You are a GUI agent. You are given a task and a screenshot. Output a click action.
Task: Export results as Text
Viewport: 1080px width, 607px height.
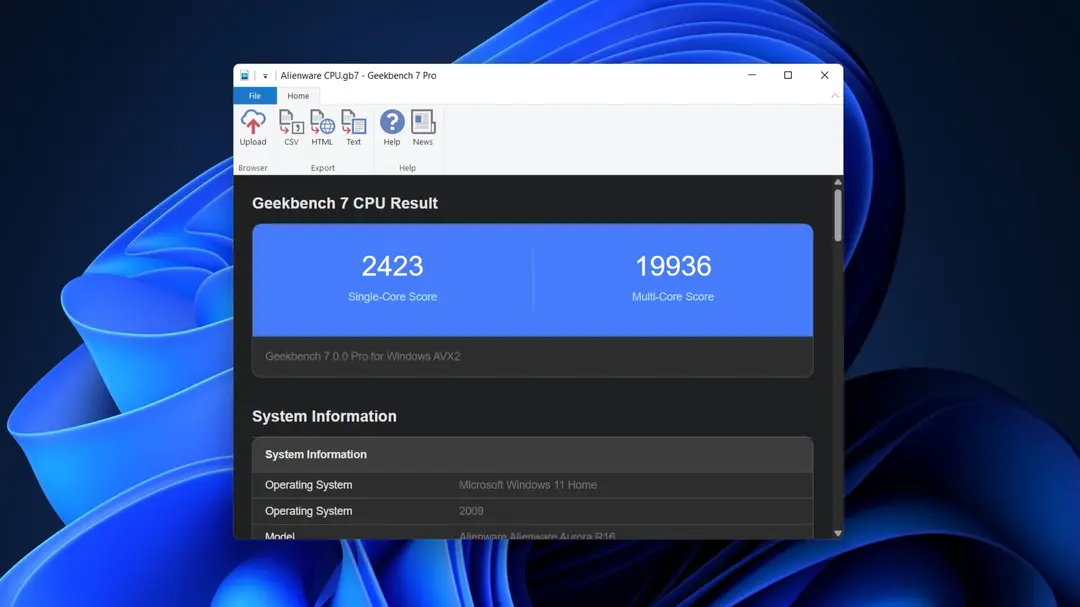(353, 128)
